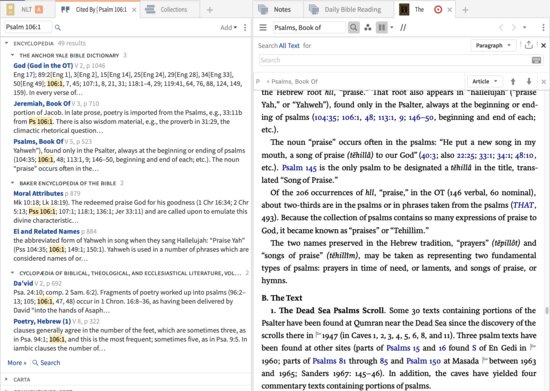This screenshot has height=391, width=550.
Task: Add a new tab in right panel
Action: [x=465, y=10]
